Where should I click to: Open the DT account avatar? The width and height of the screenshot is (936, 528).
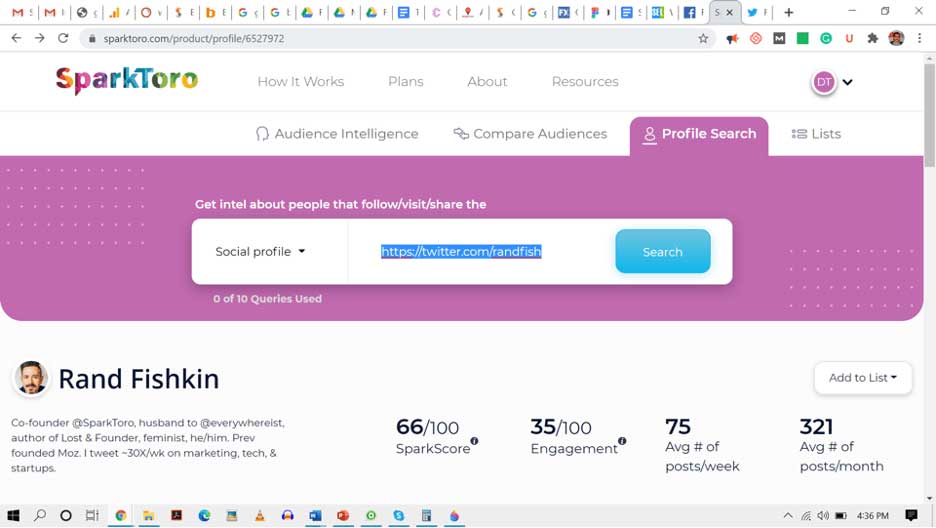[x=824, y=82]
